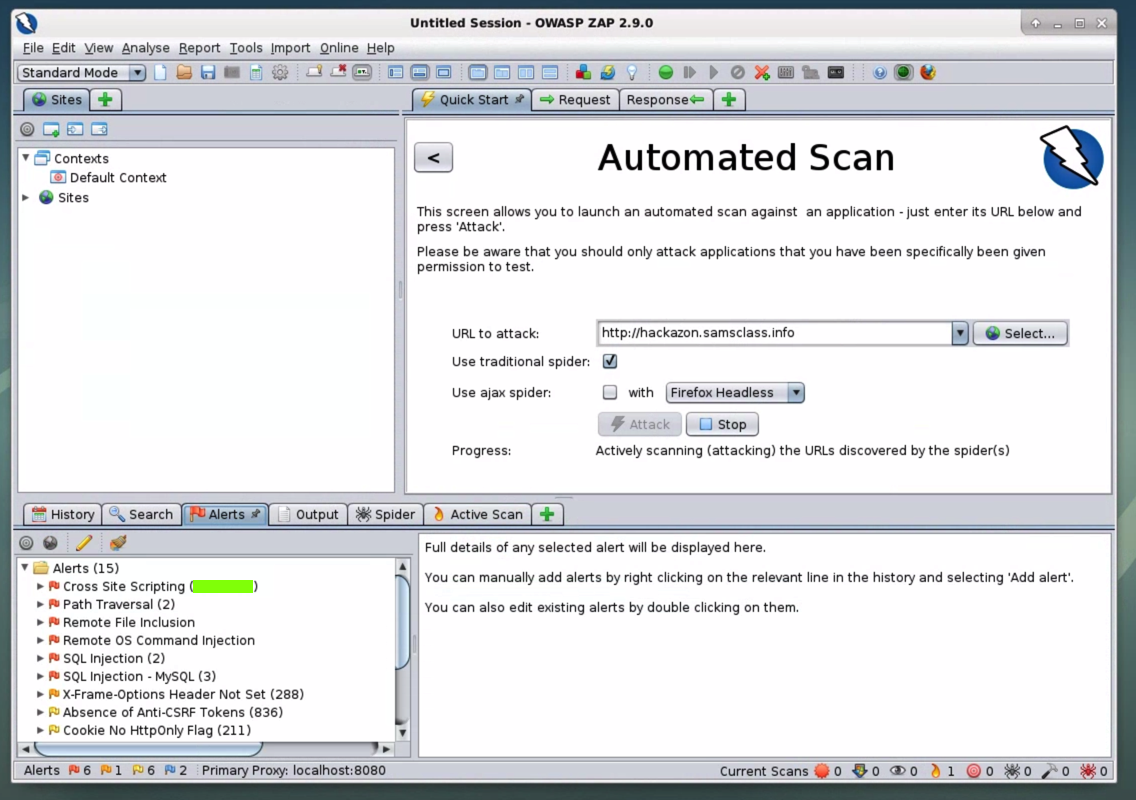Click the URL to attack input field
This screenshot has height=800, width=1136.
click(x=773, y=333)
